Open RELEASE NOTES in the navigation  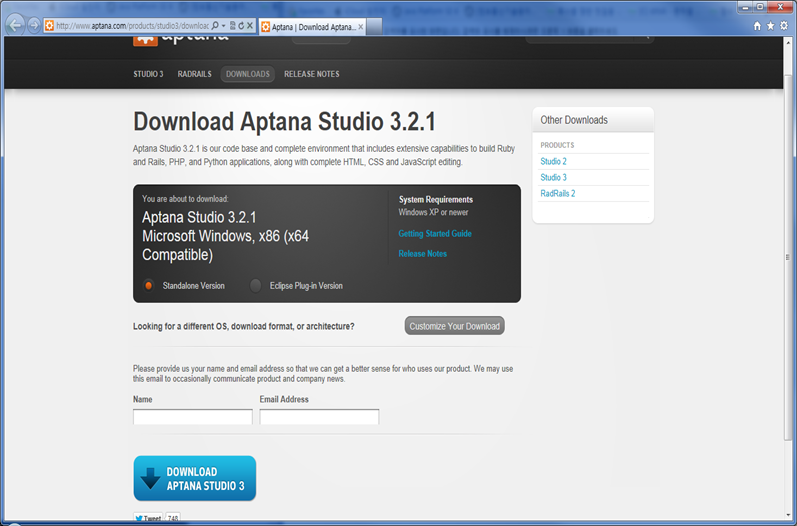click(312, 74)
